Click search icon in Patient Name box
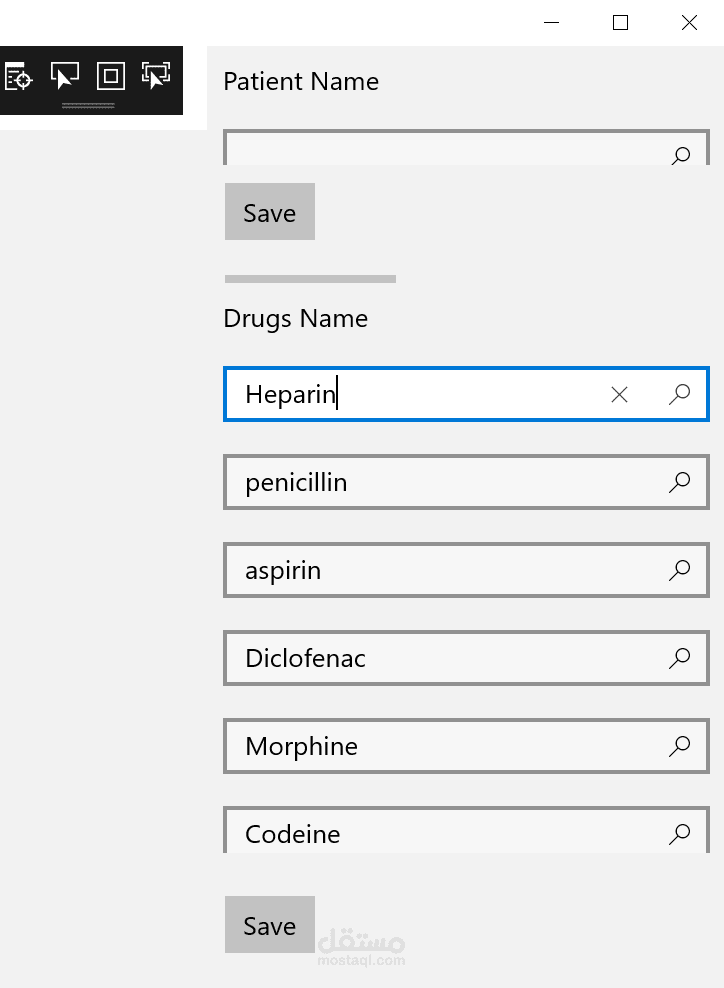The image size is (724, 988). [680, 156]
